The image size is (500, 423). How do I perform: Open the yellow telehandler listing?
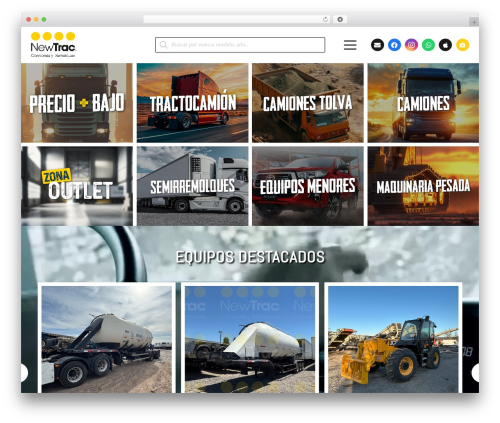click(x=393, y=339)
